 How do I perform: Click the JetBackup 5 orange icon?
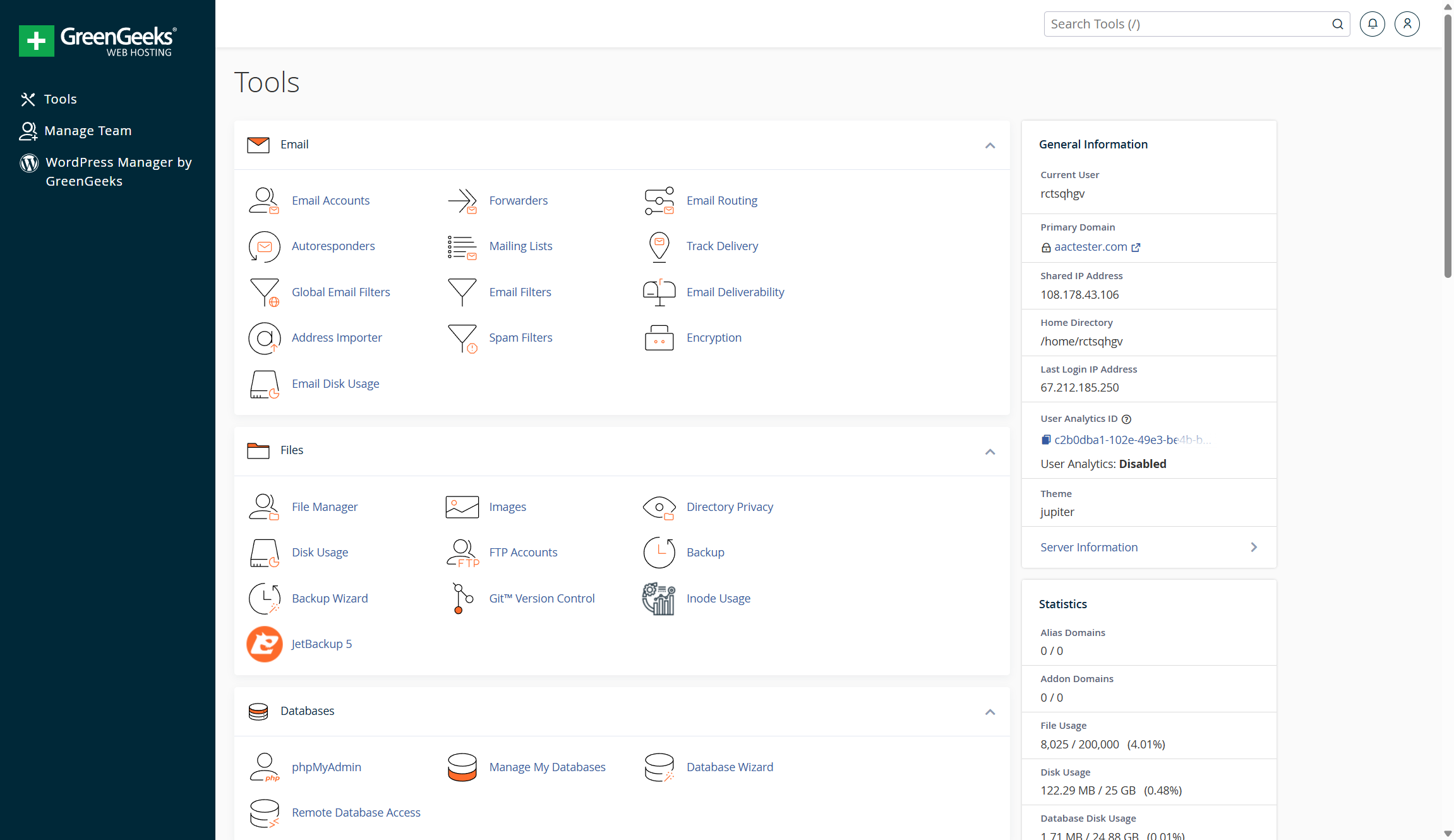click(264, 644)
